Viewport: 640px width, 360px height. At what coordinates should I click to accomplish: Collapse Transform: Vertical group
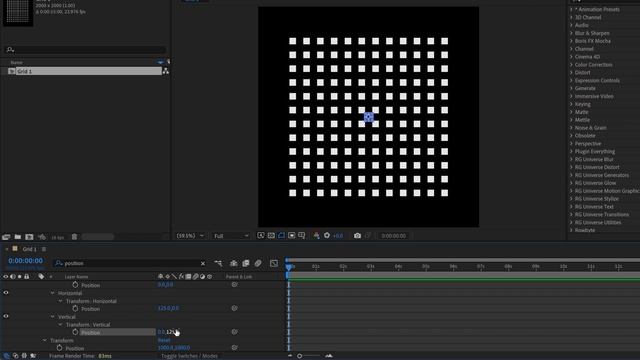tap(60, 325)
